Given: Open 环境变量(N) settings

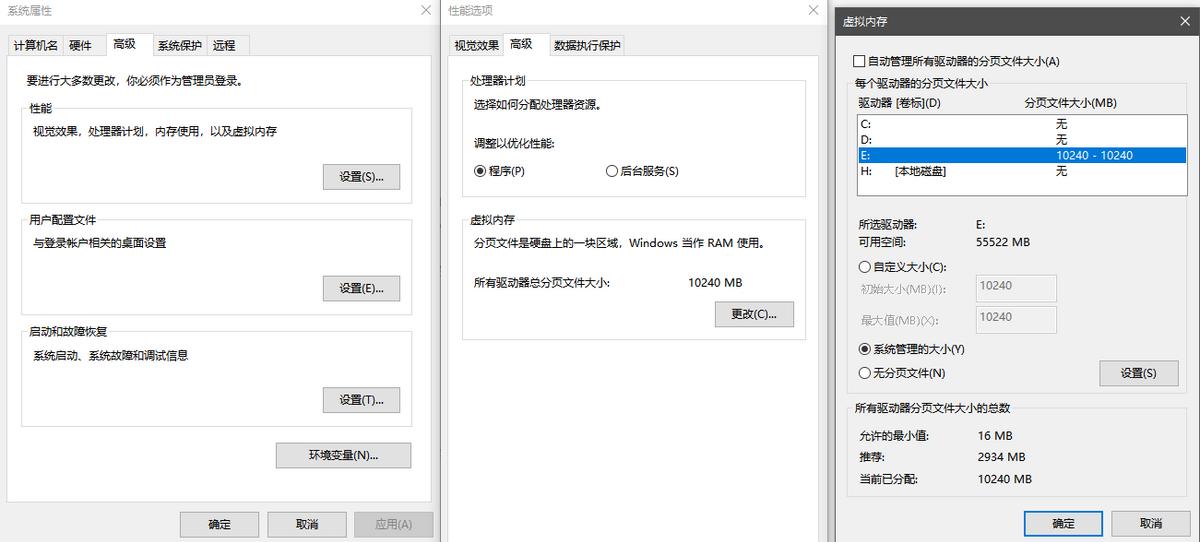Looking at the screenshot, I should 343,455.
